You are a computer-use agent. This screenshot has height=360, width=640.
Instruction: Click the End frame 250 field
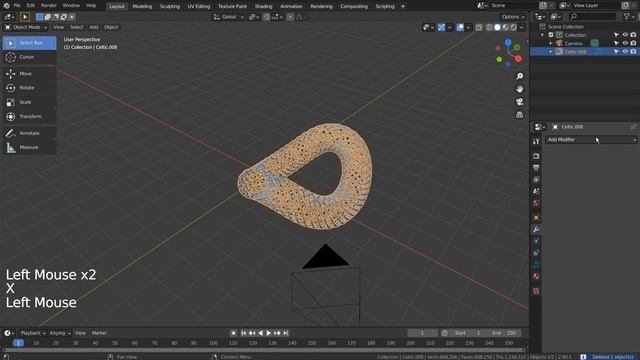pos(503,333)
